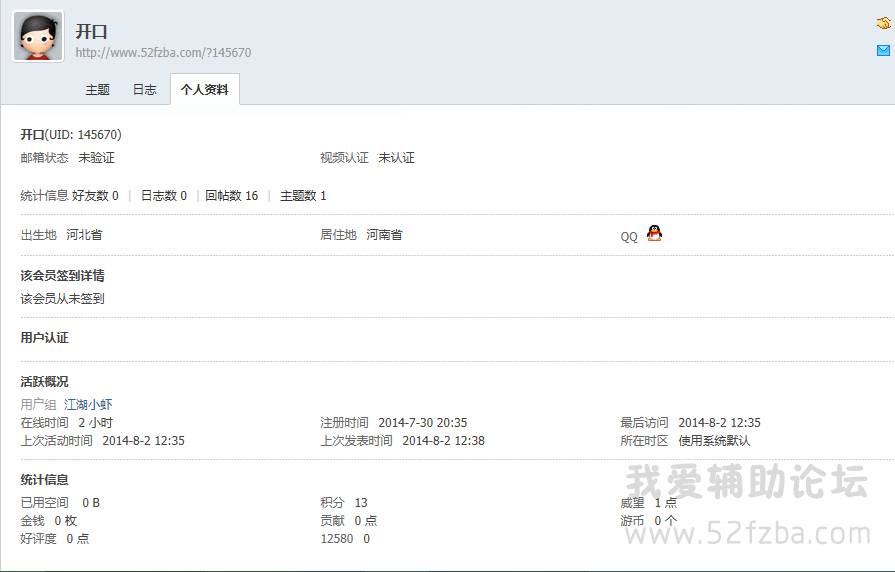The height and width of the screenshot is (572, 895).
Task: Open 回帖数 16 replies link
Action: pos(231,196)
